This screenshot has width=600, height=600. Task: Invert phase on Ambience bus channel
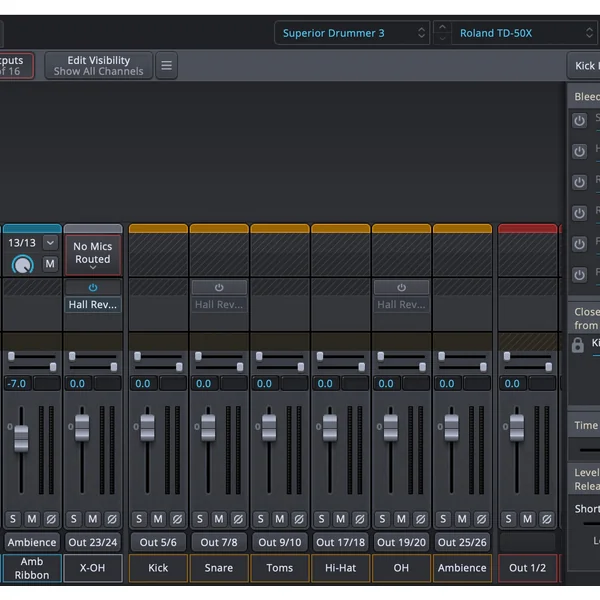coord(481,519)
